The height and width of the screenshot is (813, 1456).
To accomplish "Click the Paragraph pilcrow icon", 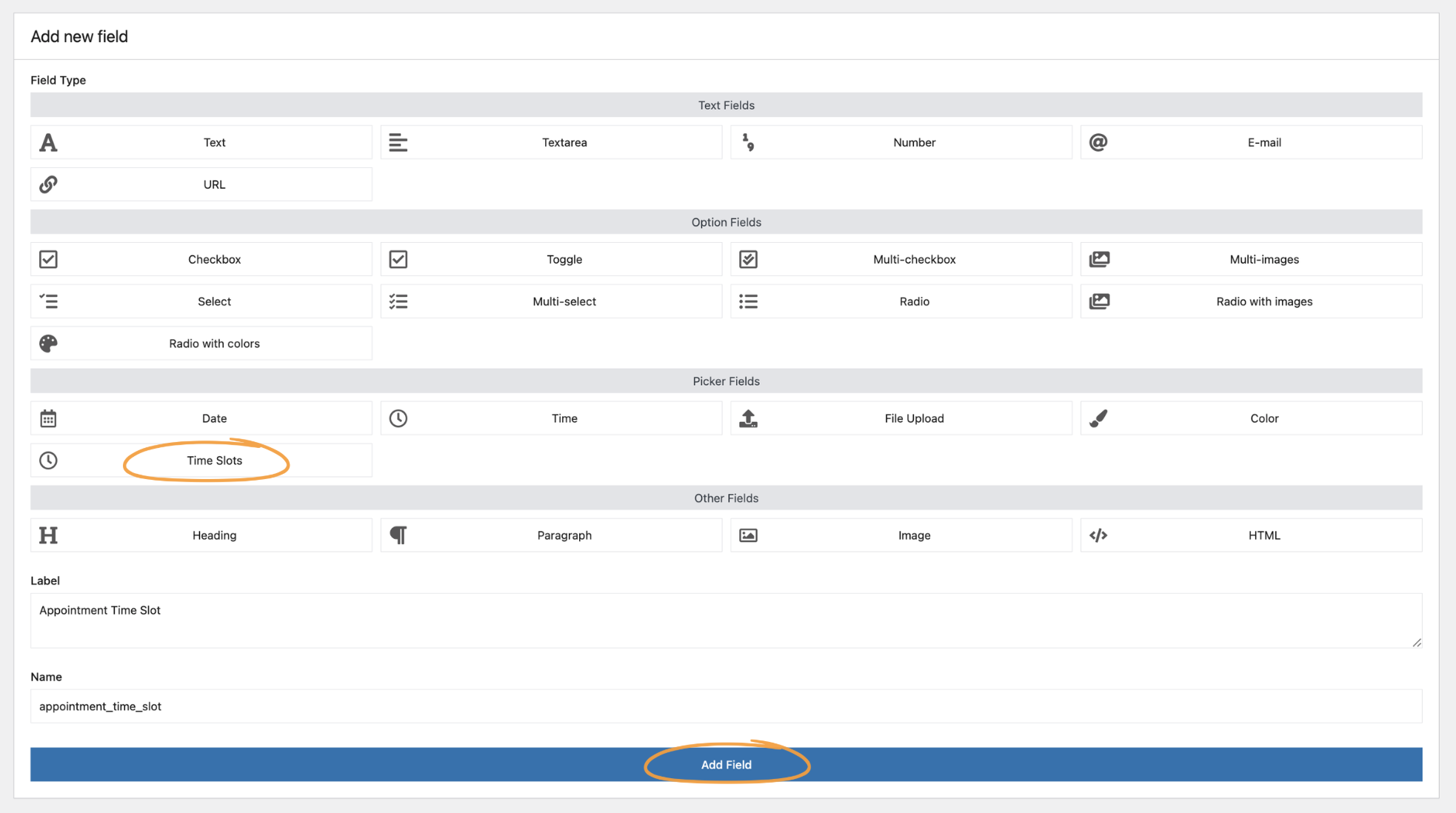I will [x=398, y=535].
